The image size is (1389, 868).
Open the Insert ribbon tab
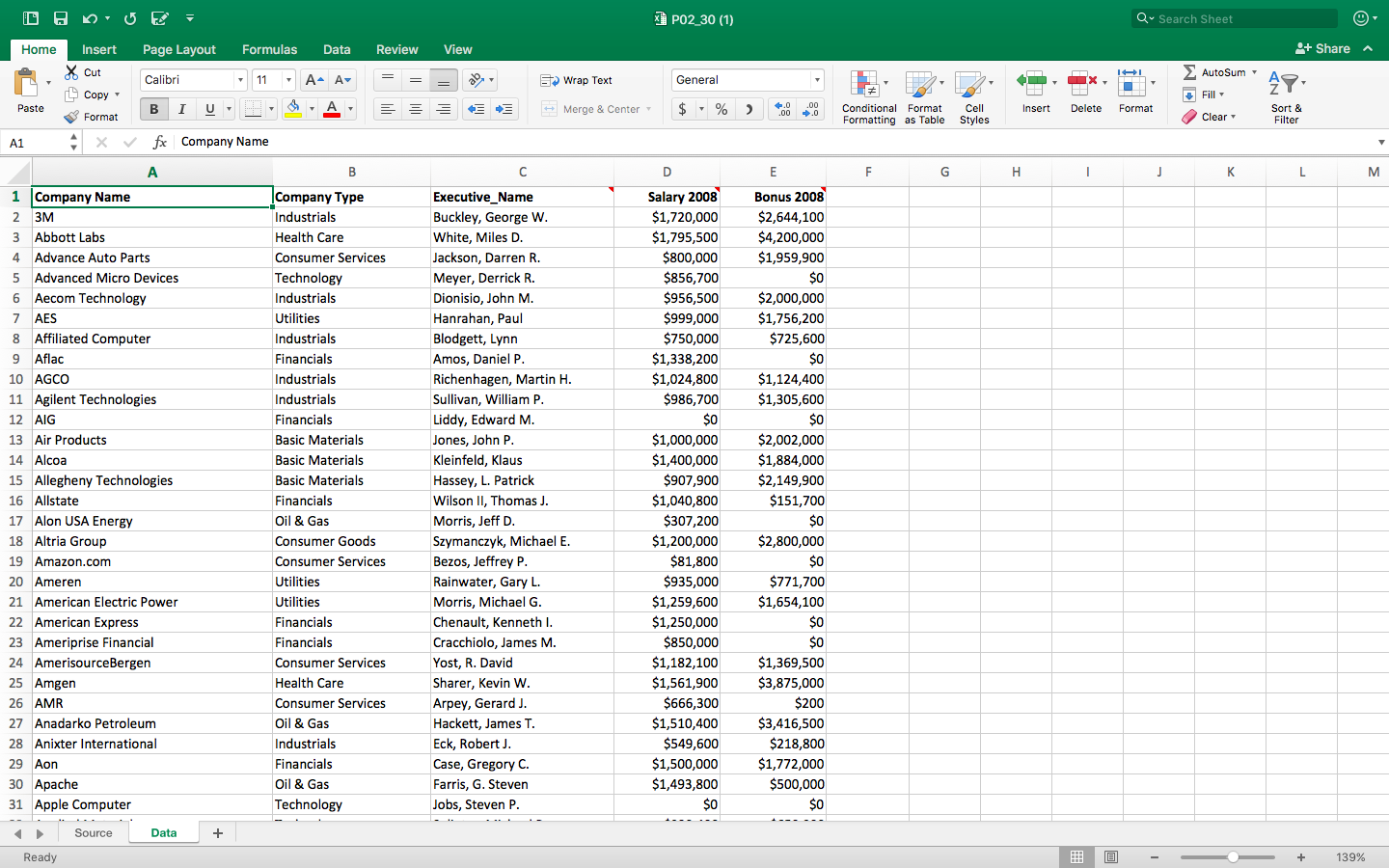99,49
